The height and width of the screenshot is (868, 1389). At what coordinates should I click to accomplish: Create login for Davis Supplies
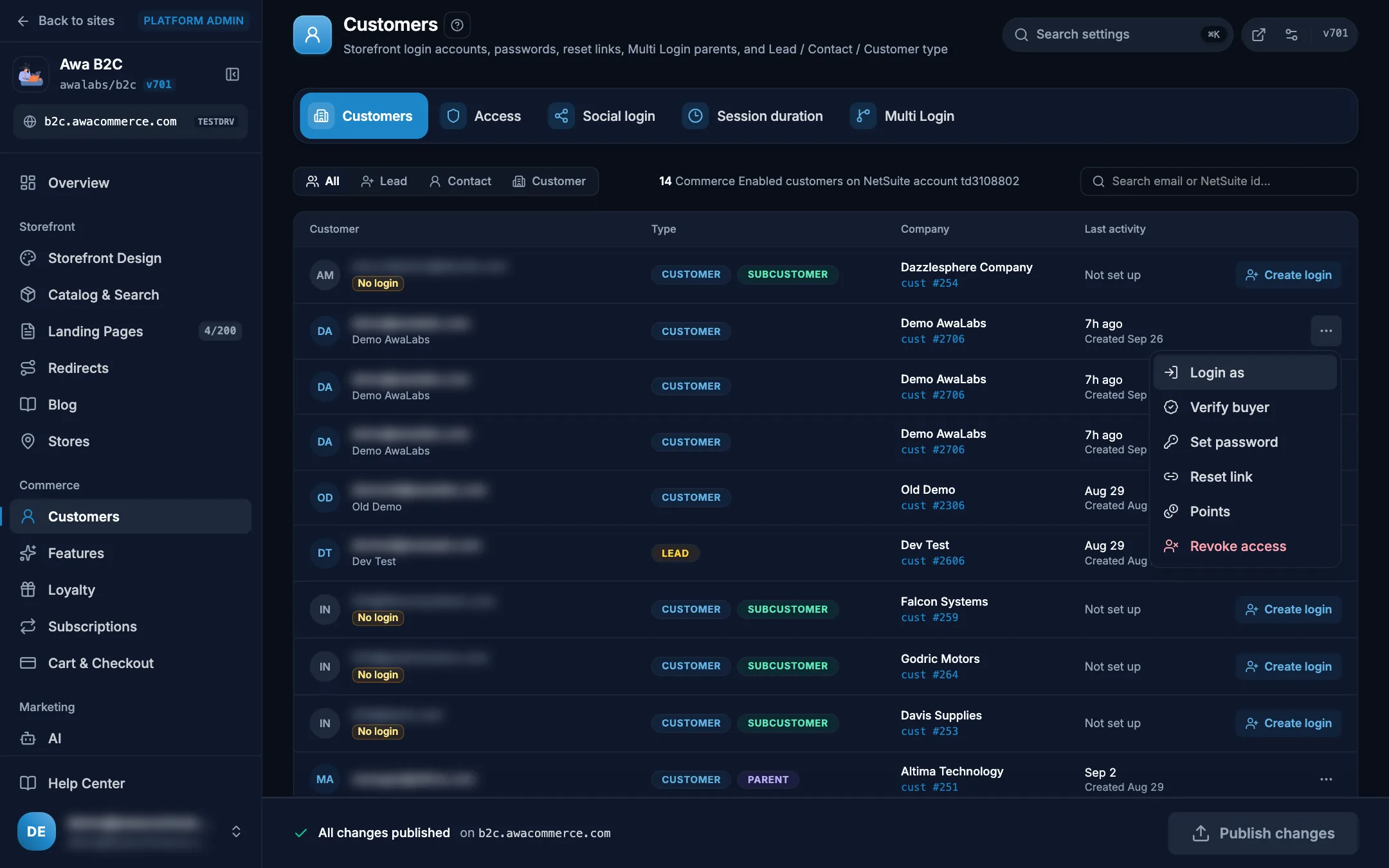[1288, 723]
